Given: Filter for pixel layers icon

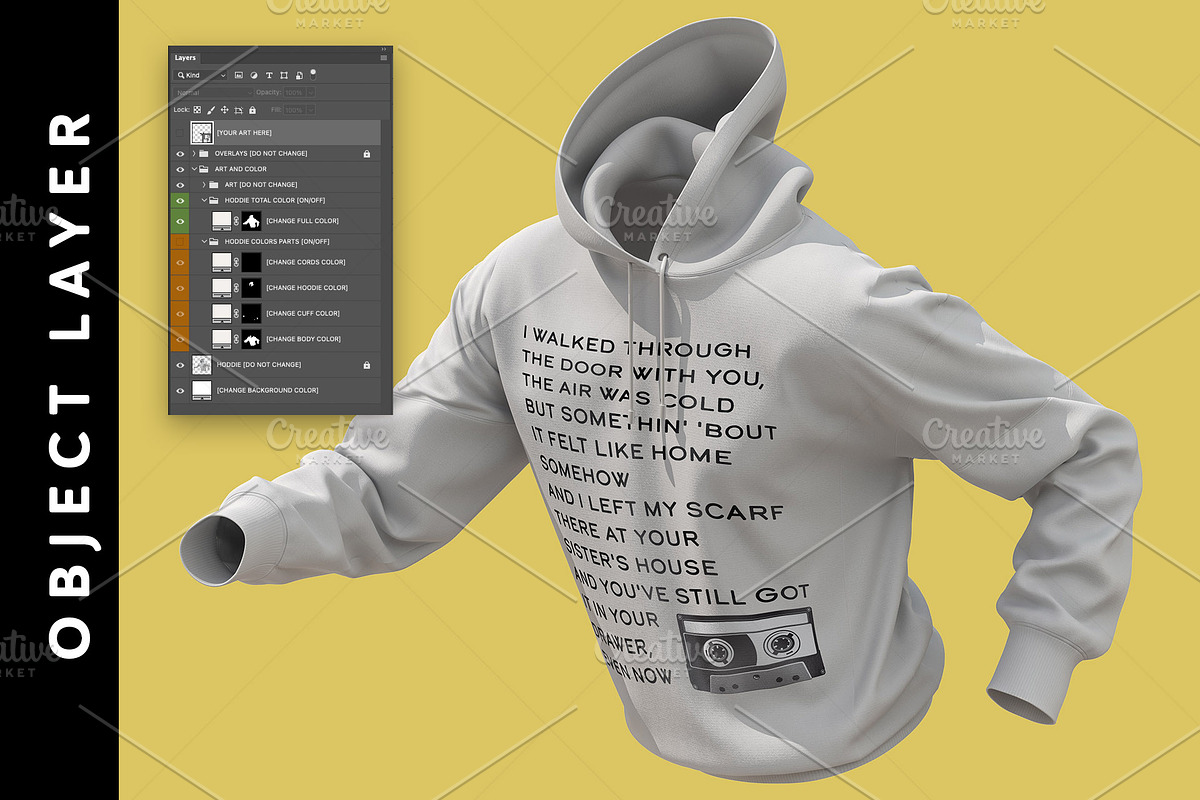Looking at the screenshot, I should [239, 75].
